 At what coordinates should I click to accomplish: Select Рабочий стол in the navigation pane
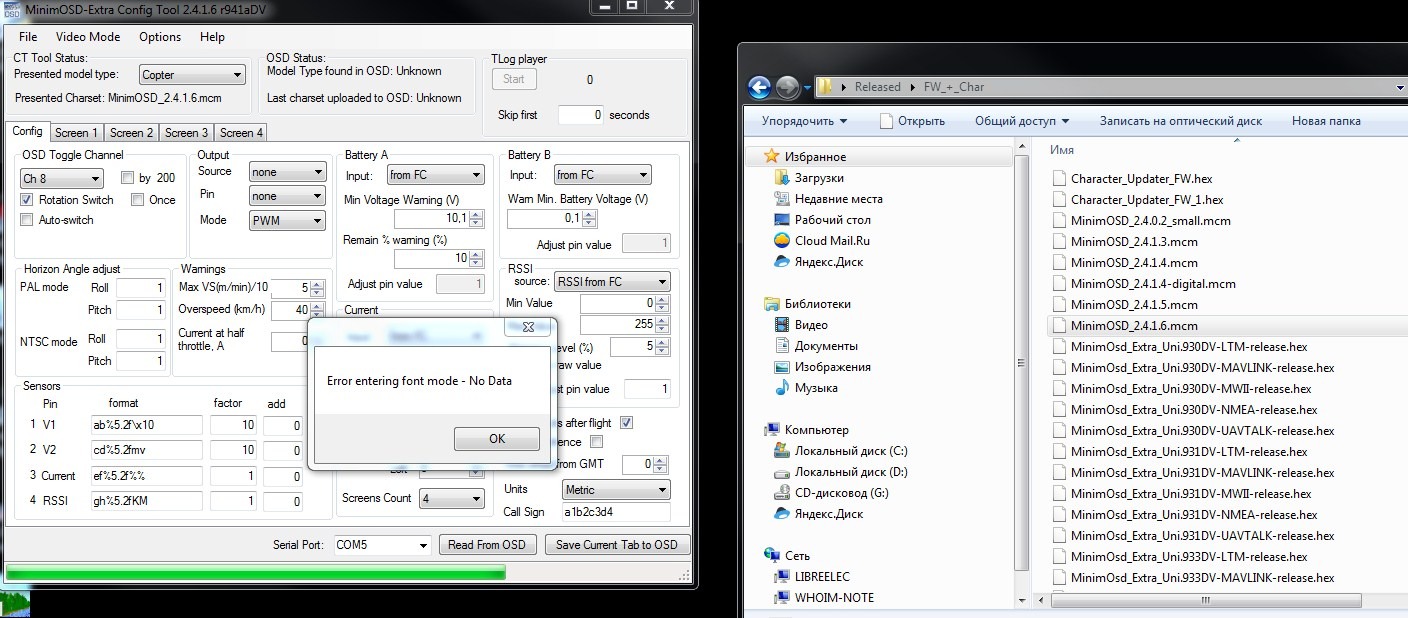coord(832,220)
